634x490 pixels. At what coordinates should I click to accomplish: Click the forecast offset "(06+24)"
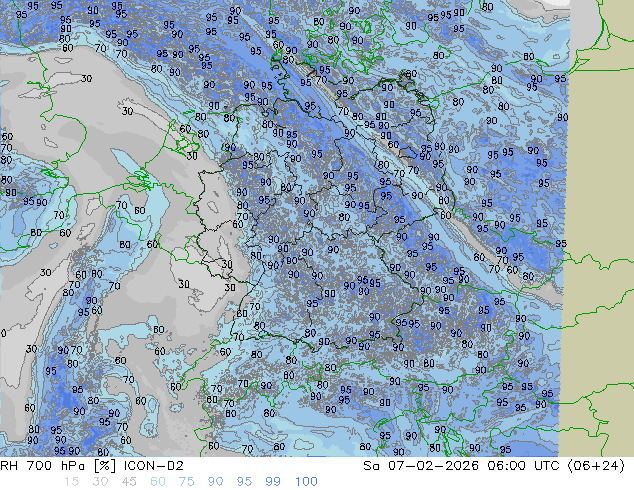pos(596,466)
